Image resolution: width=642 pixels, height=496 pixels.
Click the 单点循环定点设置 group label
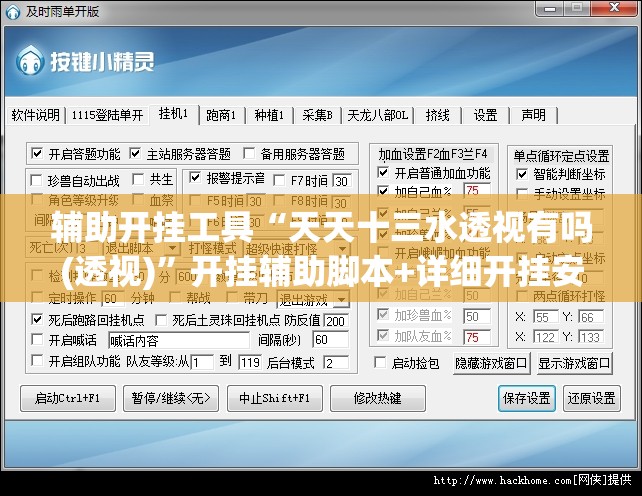[x=561, y=156]
